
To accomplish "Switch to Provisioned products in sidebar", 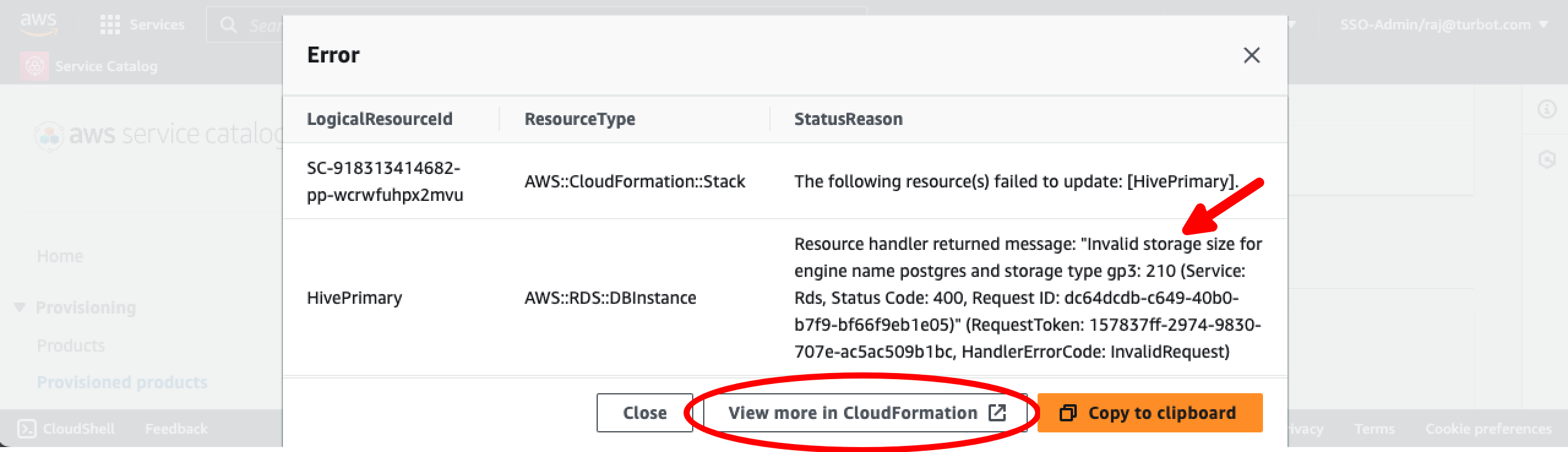I will tap(121, 382).
